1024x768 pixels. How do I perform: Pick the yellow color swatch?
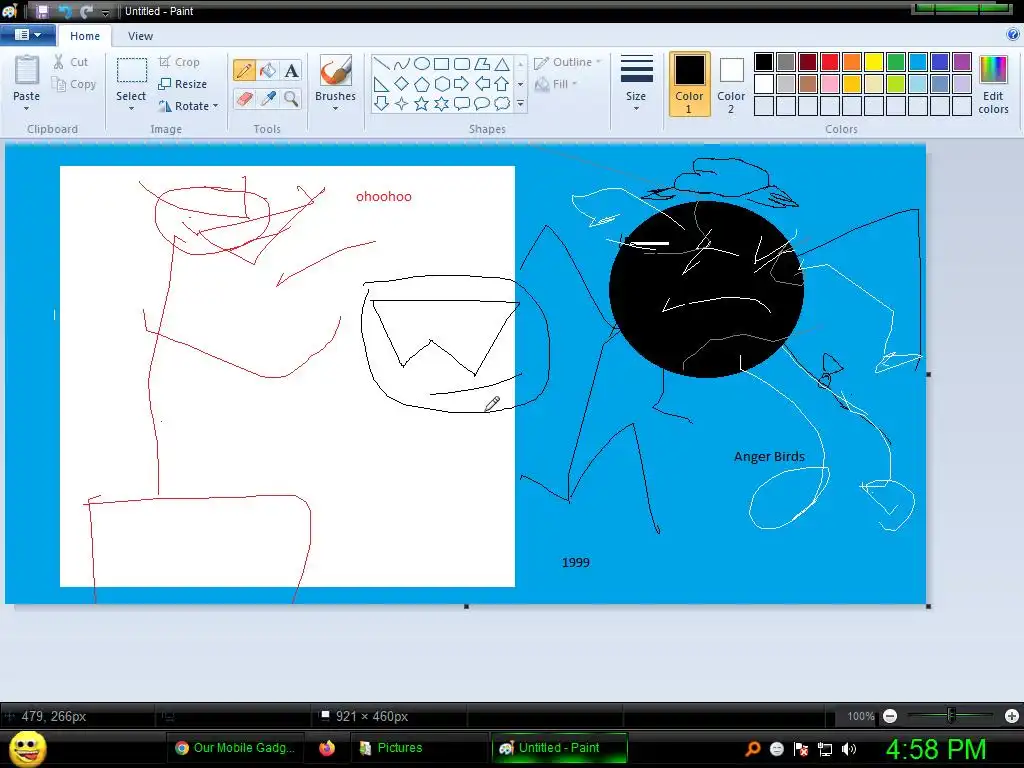pyautogui.click(x=874, y=62)
